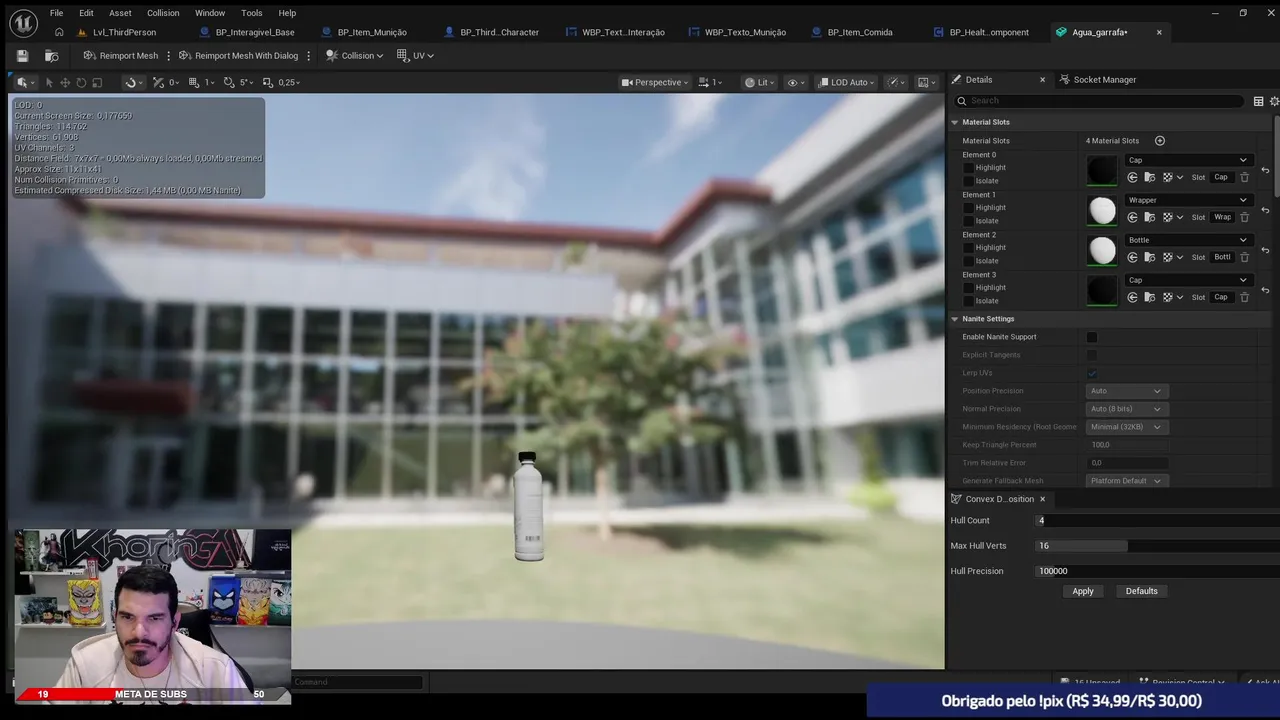Enable Highlight for Element 3
1280x720 pixels.
click(x=968, y=288)
